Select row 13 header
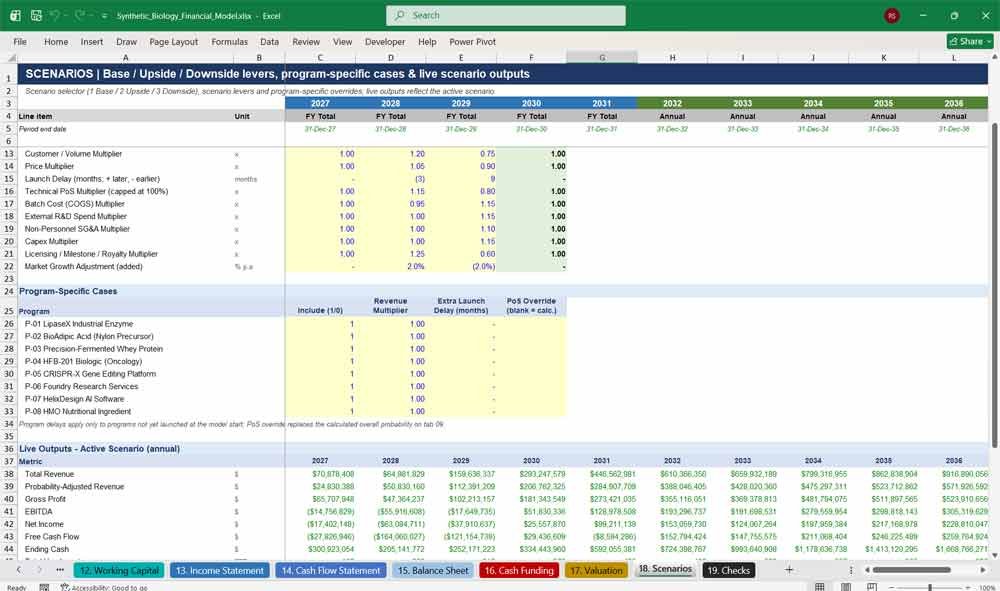 click(x=9, y=154)
